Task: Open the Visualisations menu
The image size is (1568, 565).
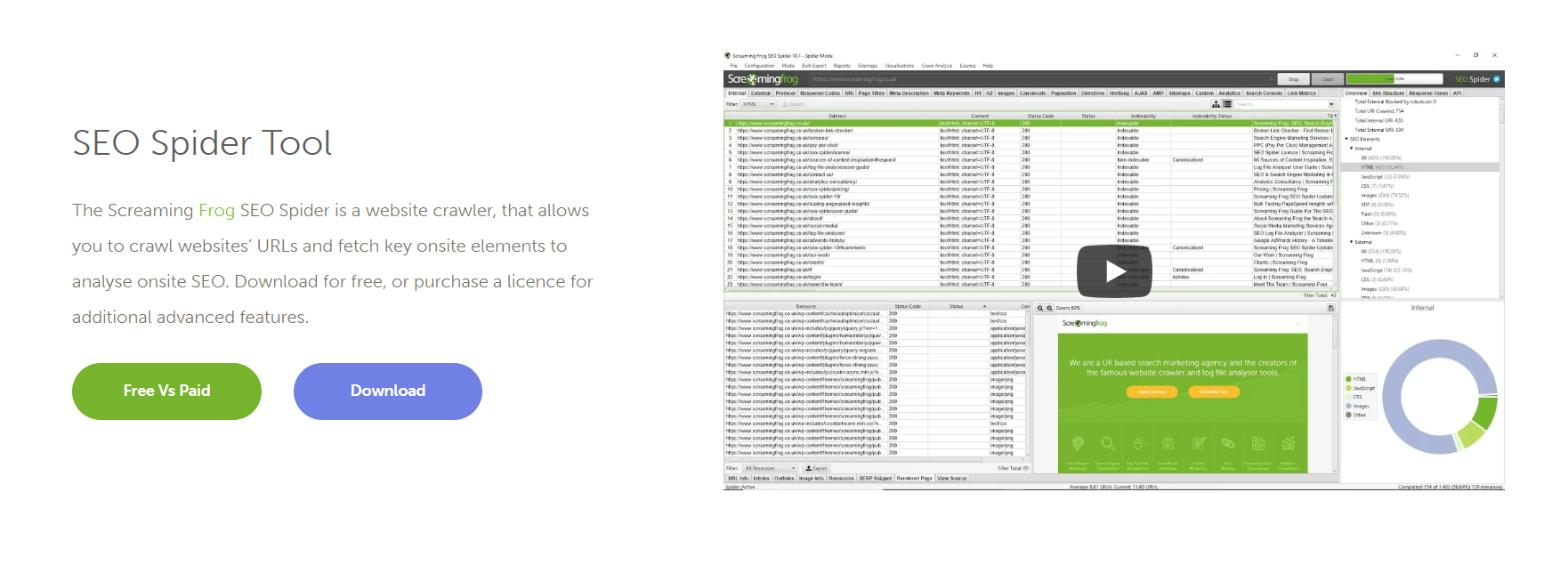Action: tap(900, 66)
